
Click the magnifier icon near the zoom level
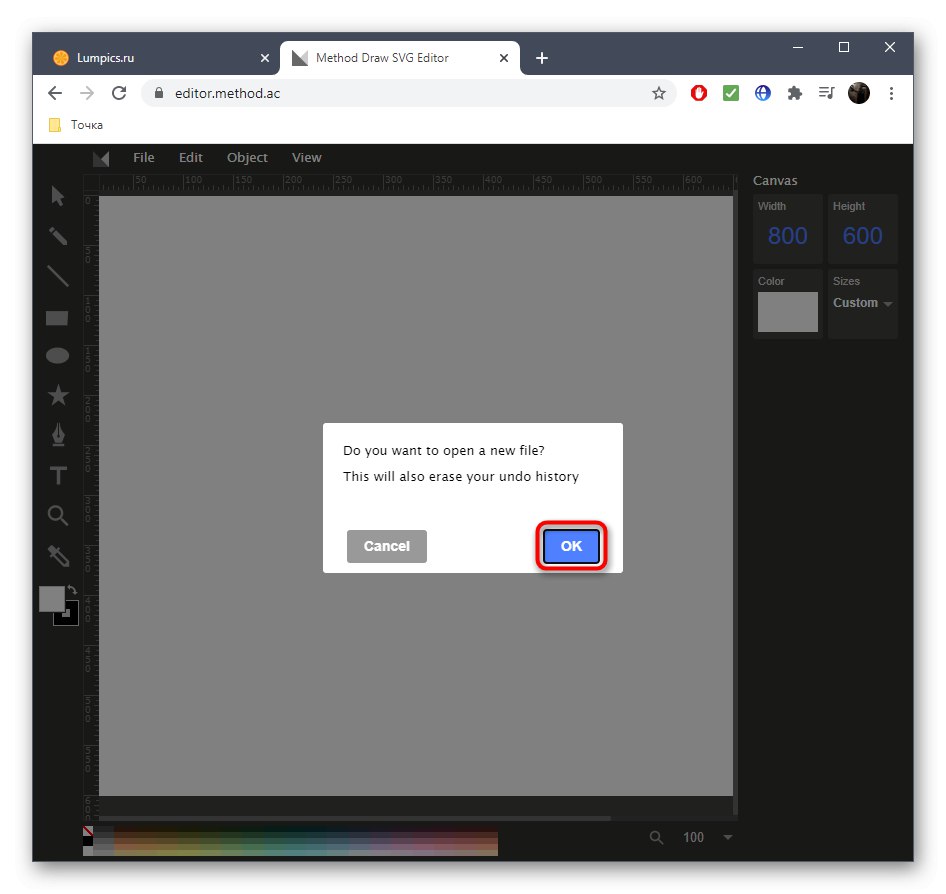tap(655, 837)
